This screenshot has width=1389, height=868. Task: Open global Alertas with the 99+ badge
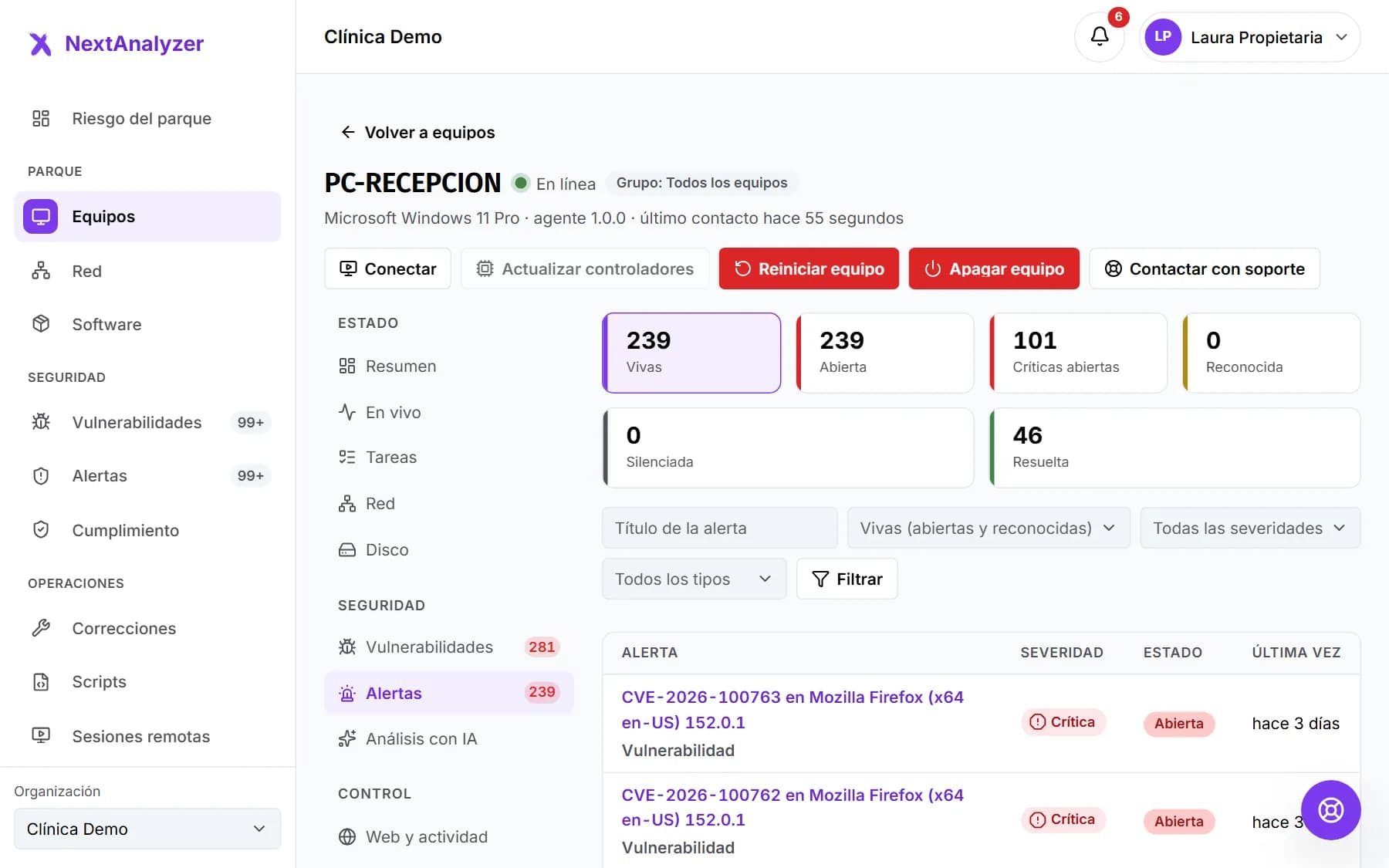147,475
